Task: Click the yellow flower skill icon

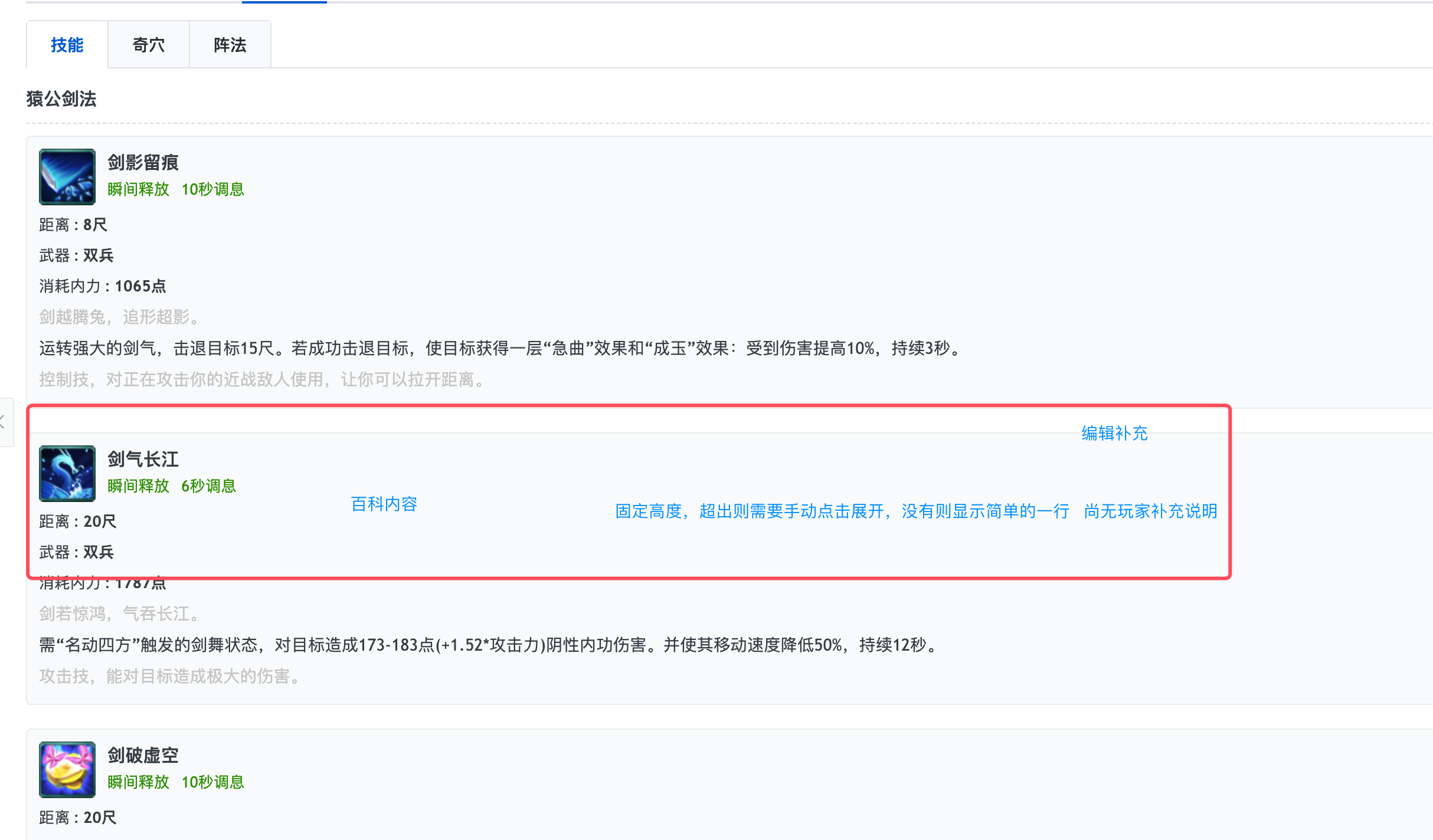Action: coord(67,769)
